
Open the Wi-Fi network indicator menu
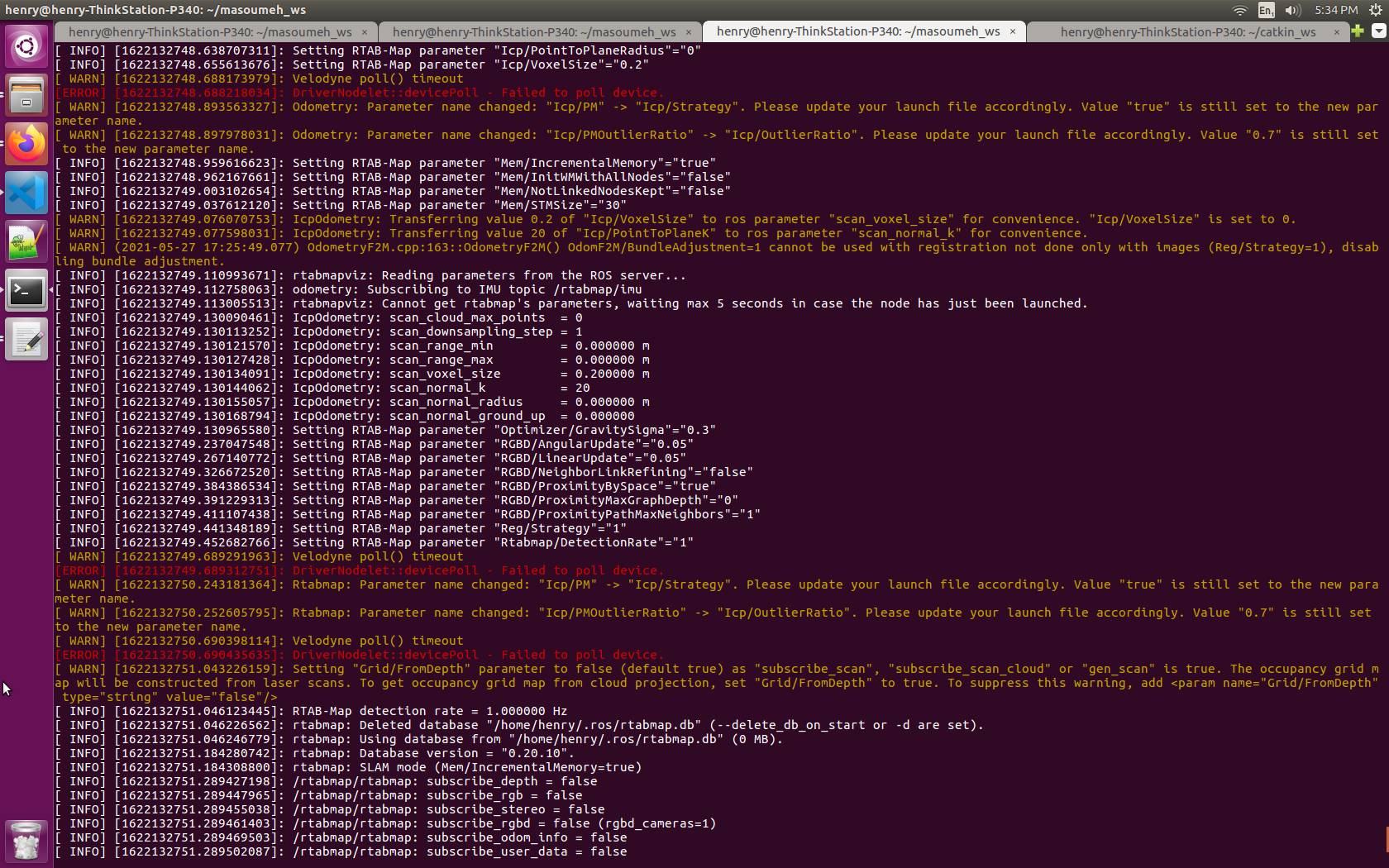(x=1239, y=10)
